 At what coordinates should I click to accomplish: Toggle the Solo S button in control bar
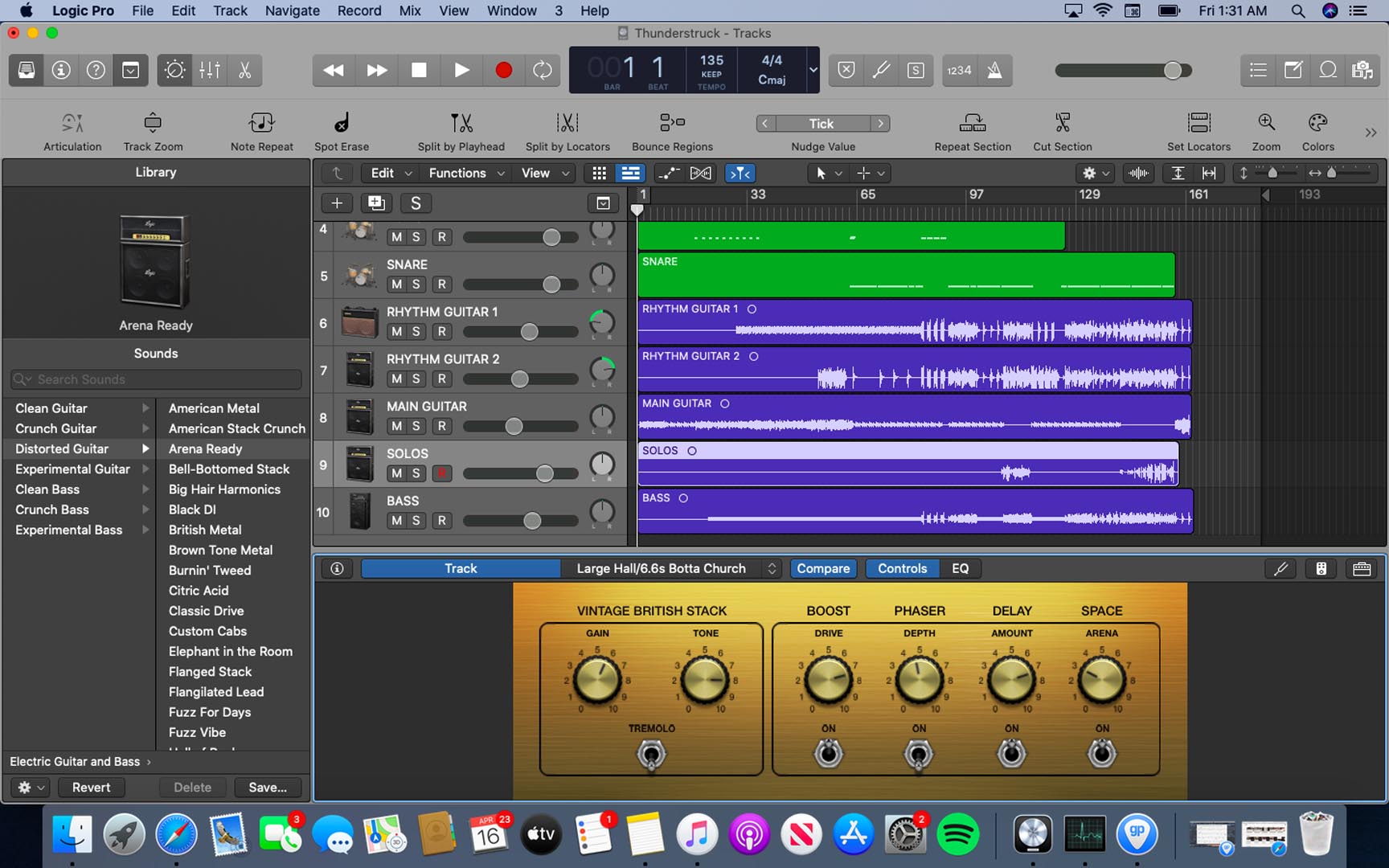point(916,70)
